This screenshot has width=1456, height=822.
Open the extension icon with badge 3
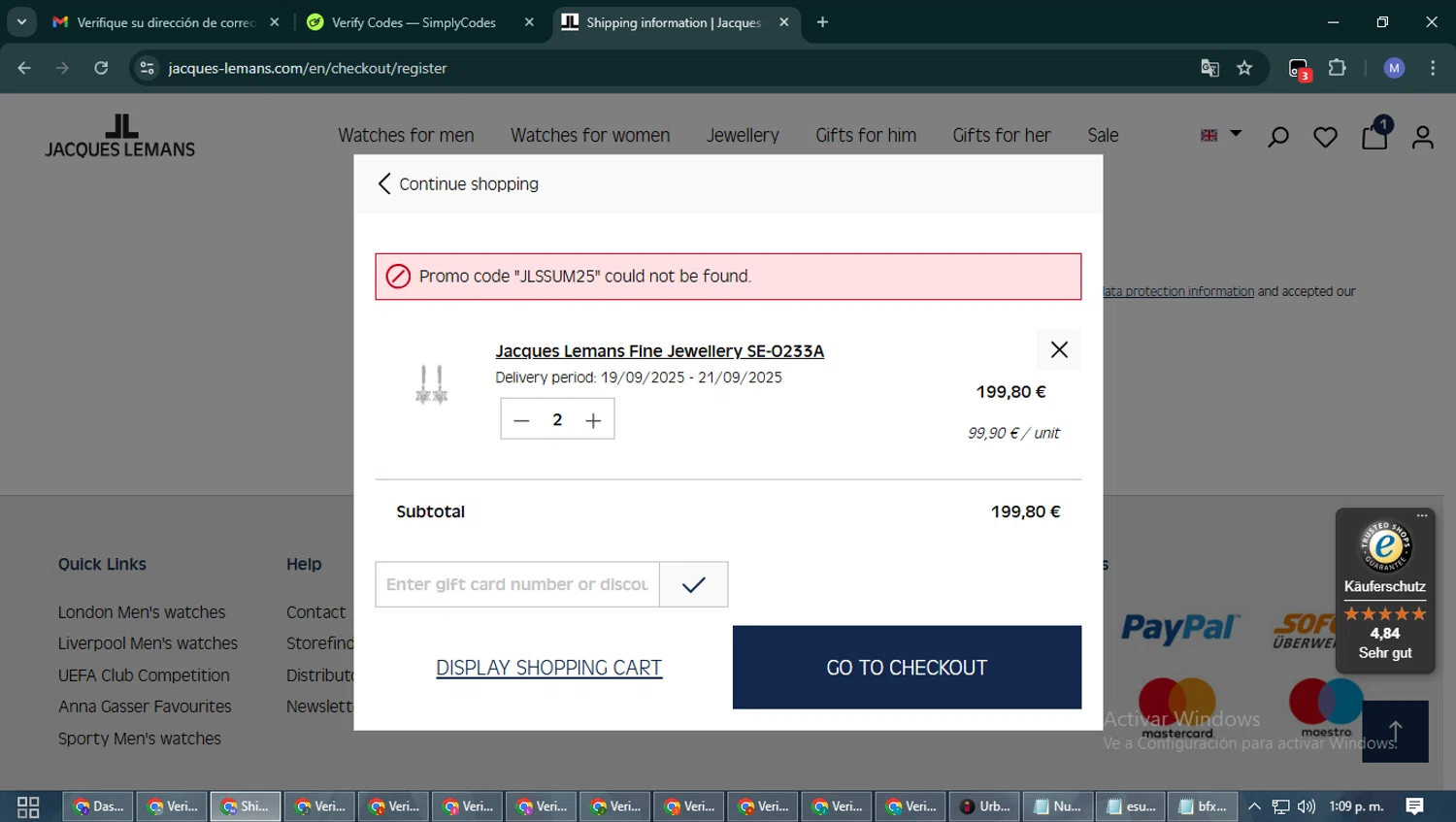pos(1300,69)
